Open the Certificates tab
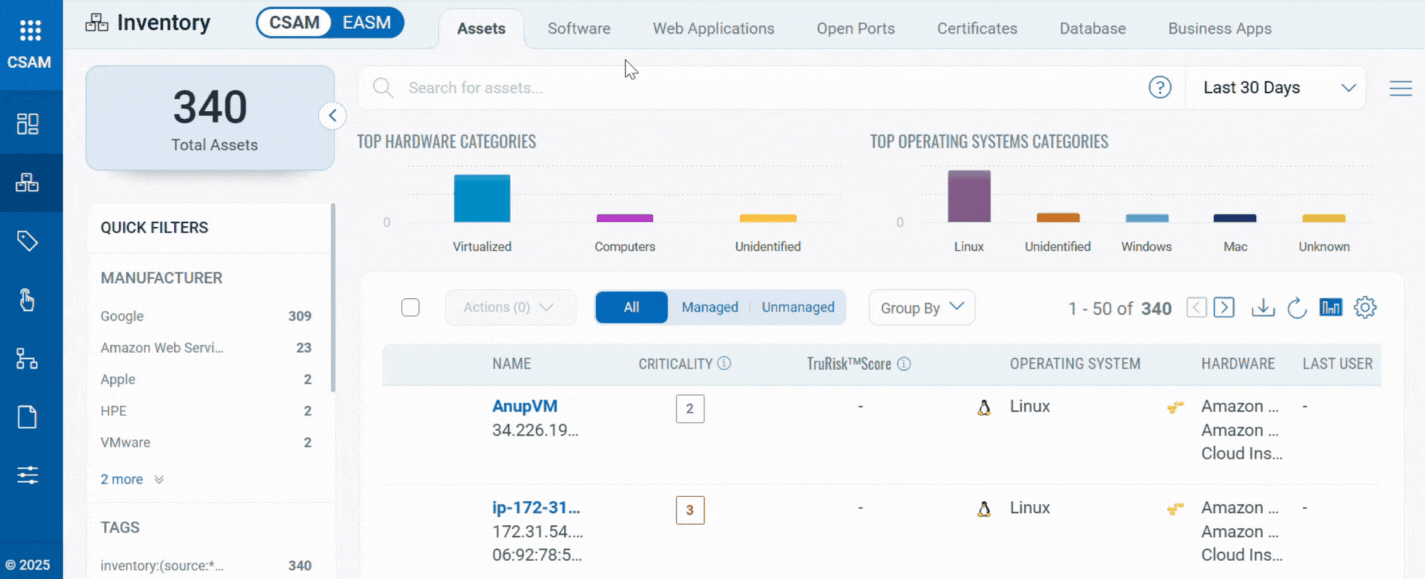This screenshot has width=1425, height=579. point(977,29)
